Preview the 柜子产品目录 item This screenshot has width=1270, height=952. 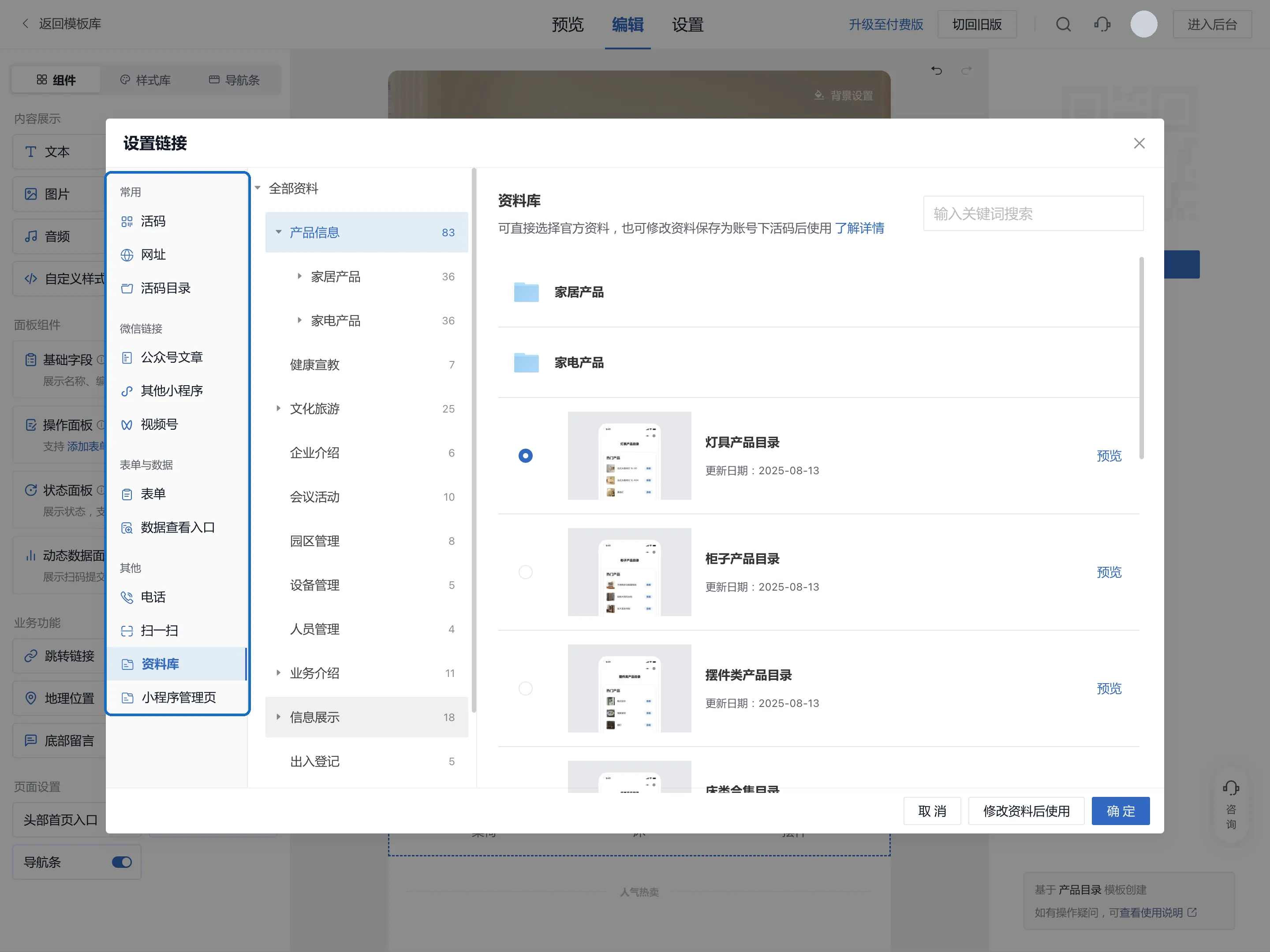click(x=1109, y=572)
